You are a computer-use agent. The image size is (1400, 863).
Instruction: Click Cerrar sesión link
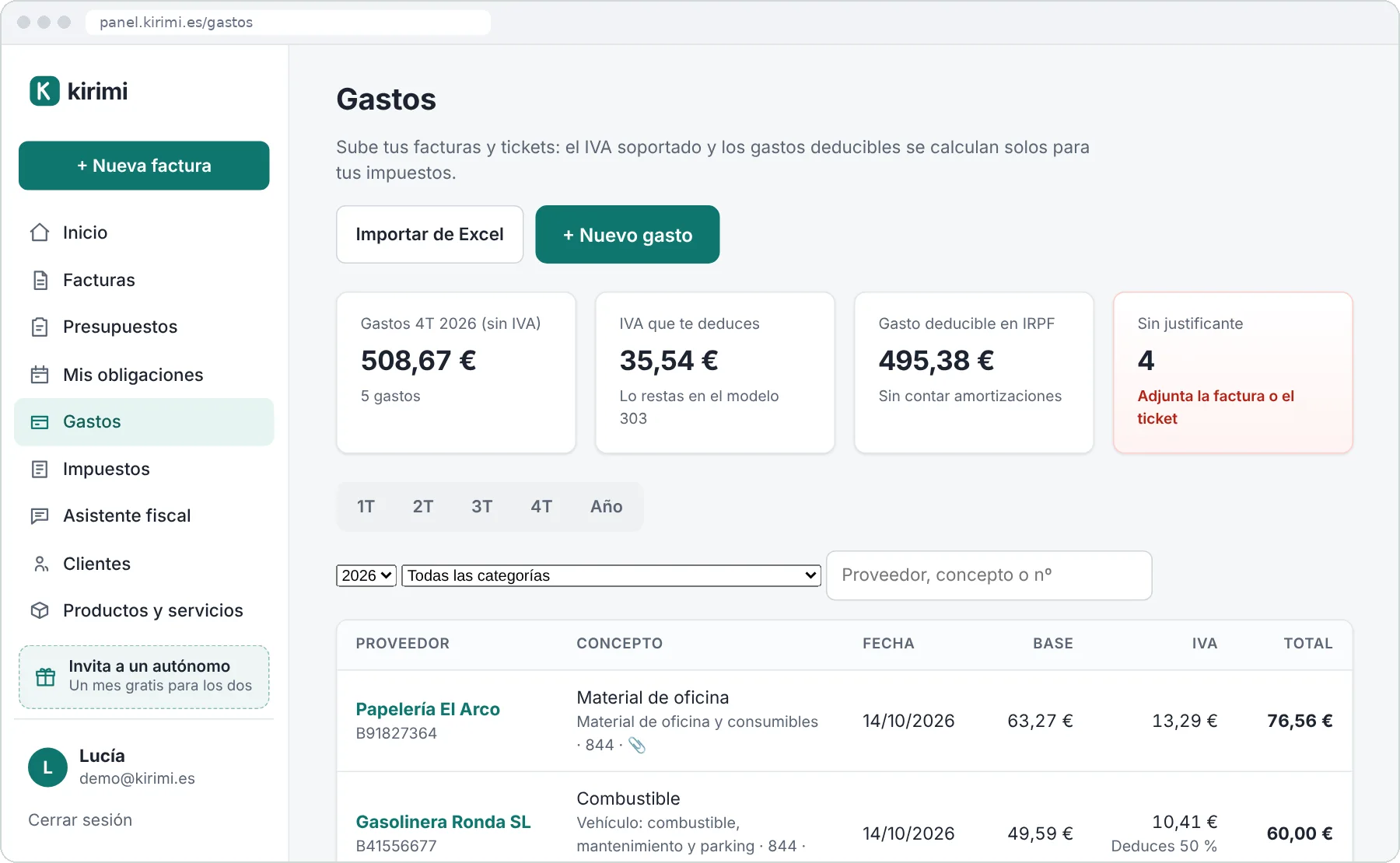tap(80, 820)
